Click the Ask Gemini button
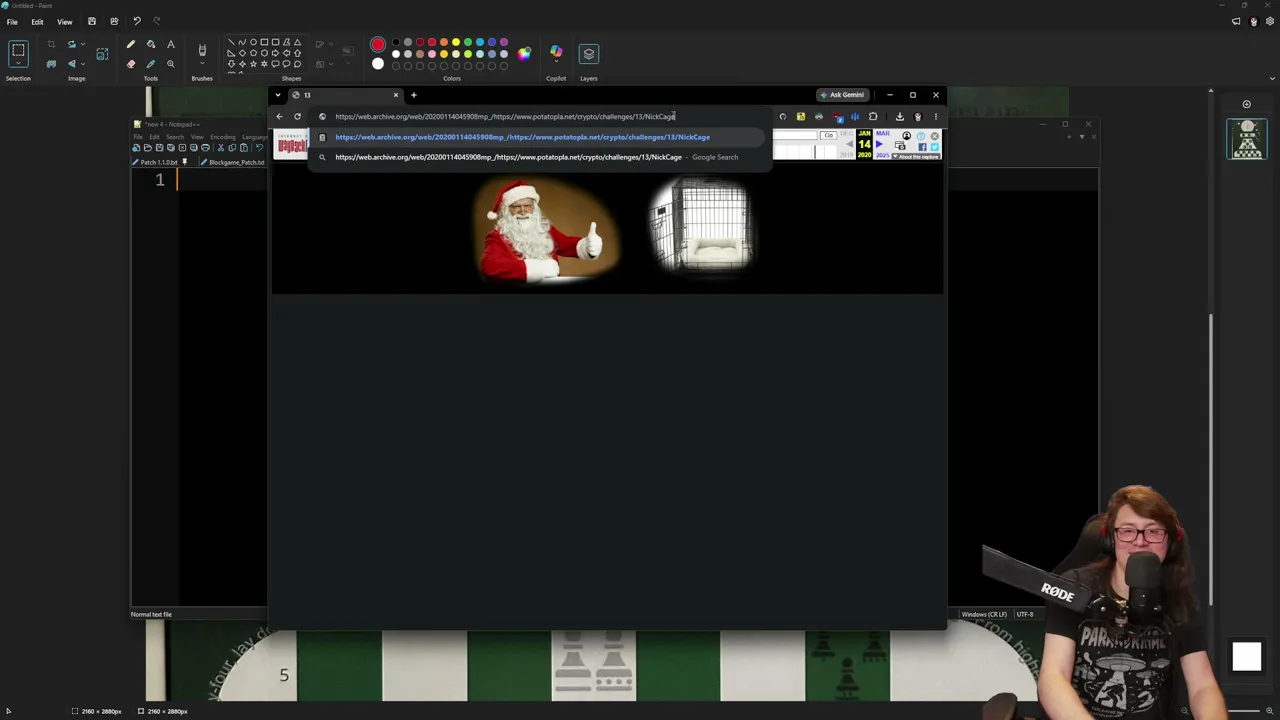The image size is (1280, 720). (x=841, y=95)
